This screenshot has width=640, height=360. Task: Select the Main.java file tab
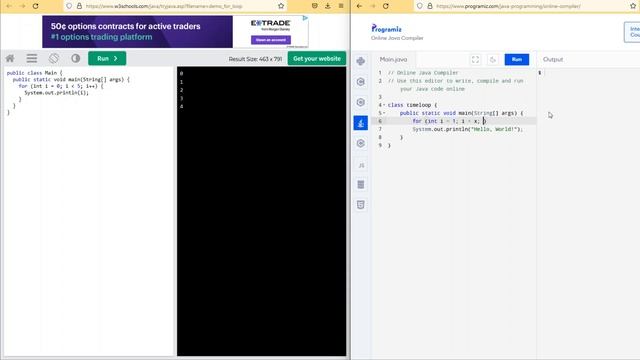[393, 59]
